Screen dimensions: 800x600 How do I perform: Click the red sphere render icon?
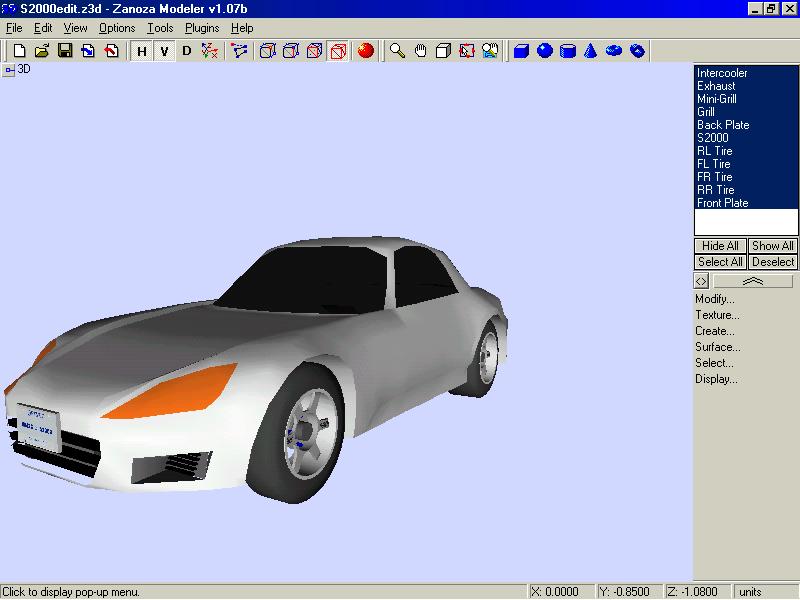click(x=365, y=51)
